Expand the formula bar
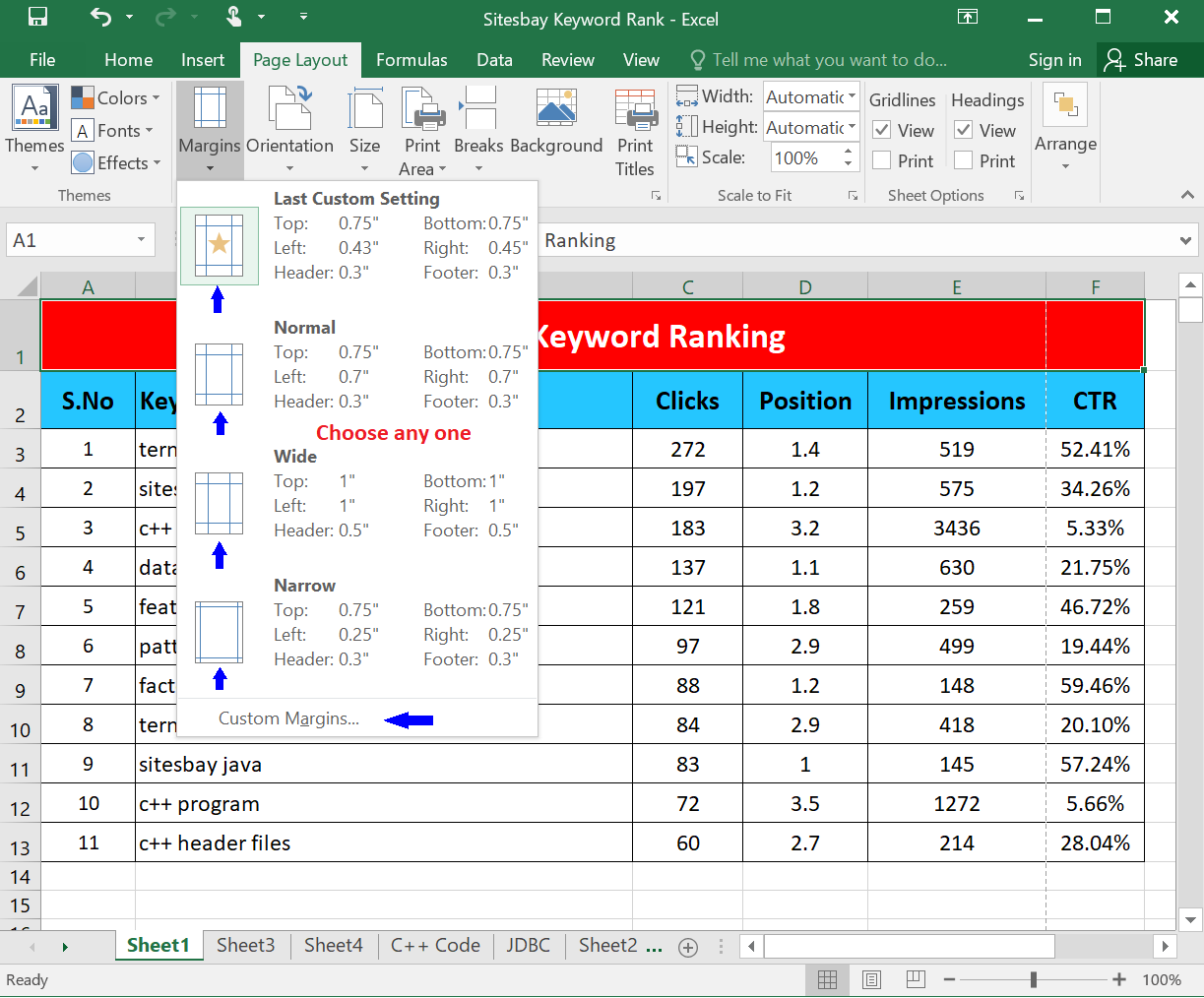Screen dimensions: 1204x998 (1184, 240)
